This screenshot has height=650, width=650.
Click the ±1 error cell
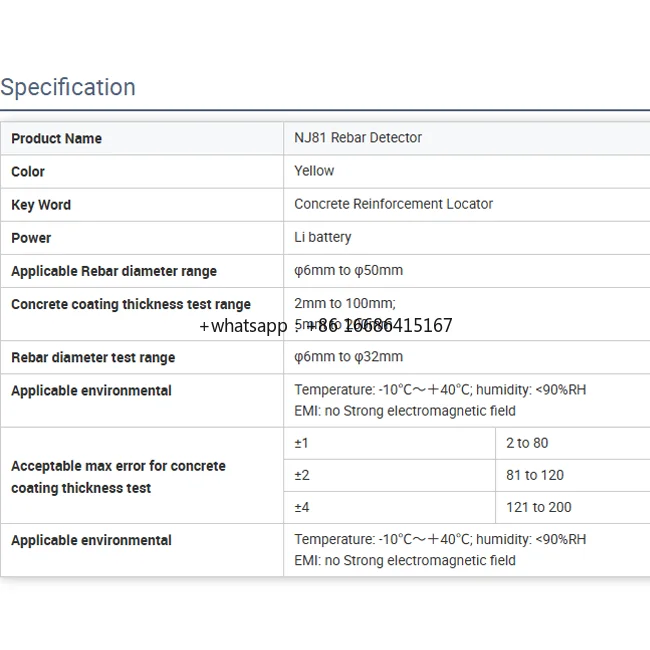click(302, 443)
